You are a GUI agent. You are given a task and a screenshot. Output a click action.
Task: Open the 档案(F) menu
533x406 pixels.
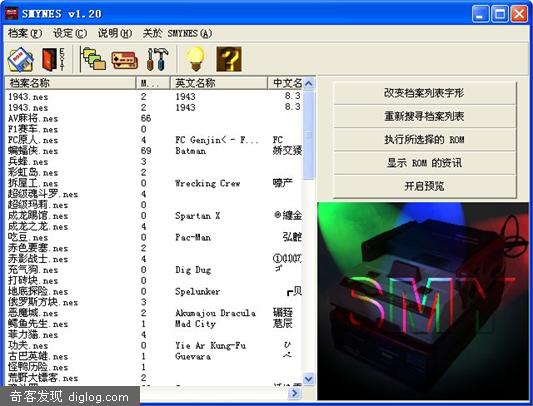(25, 33)
